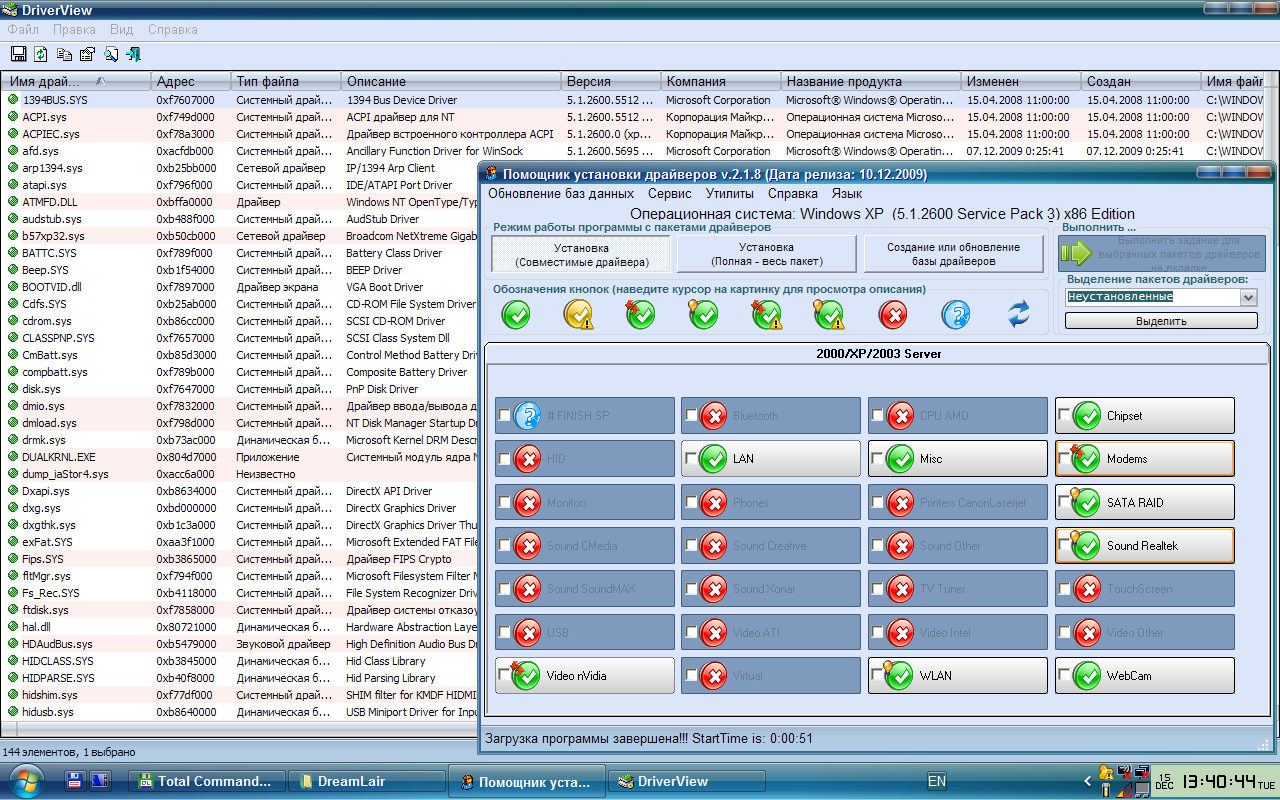
Task: Tick the LAN driver package checkbox
Action: pos(690,459)
